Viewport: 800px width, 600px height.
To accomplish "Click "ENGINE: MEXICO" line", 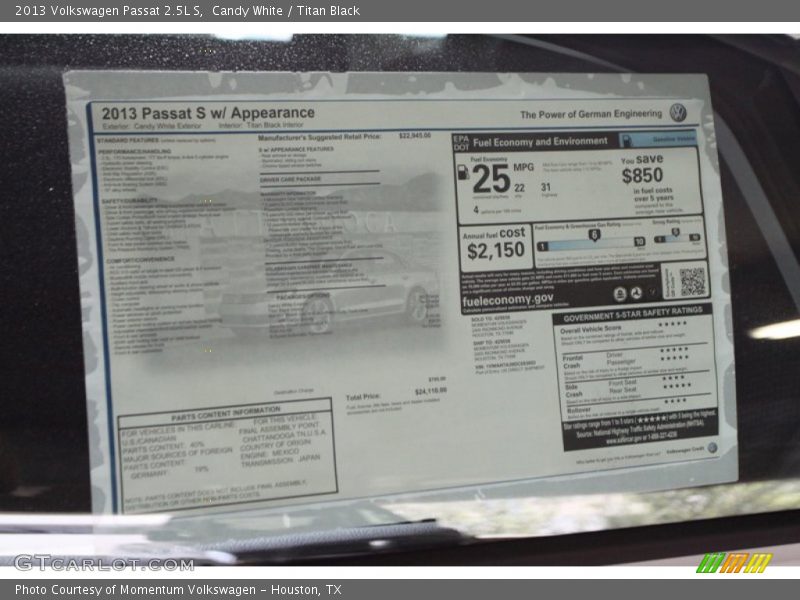I will 270,453.
